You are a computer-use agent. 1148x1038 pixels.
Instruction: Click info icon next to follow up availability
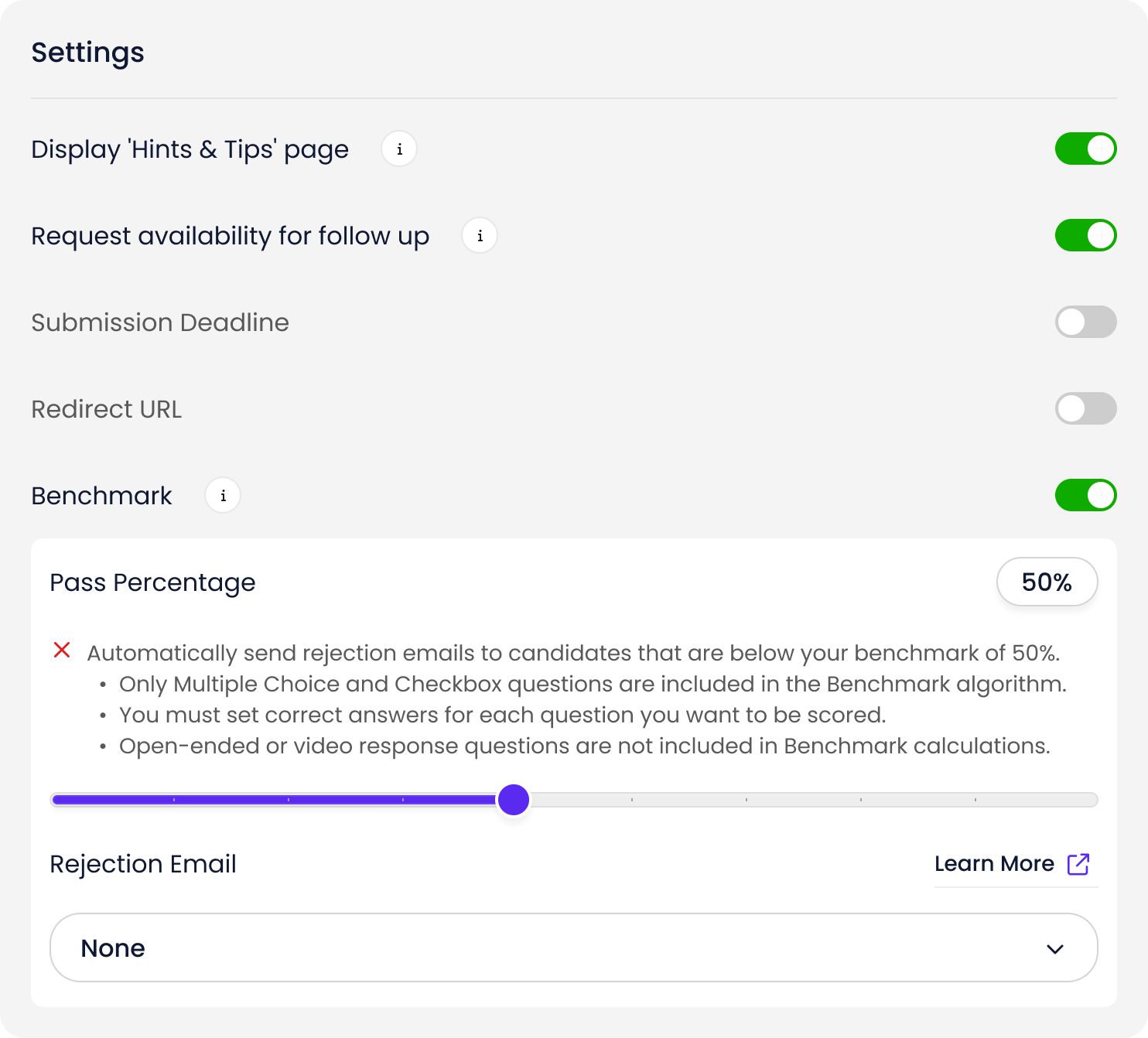click(x=480, y=236)
